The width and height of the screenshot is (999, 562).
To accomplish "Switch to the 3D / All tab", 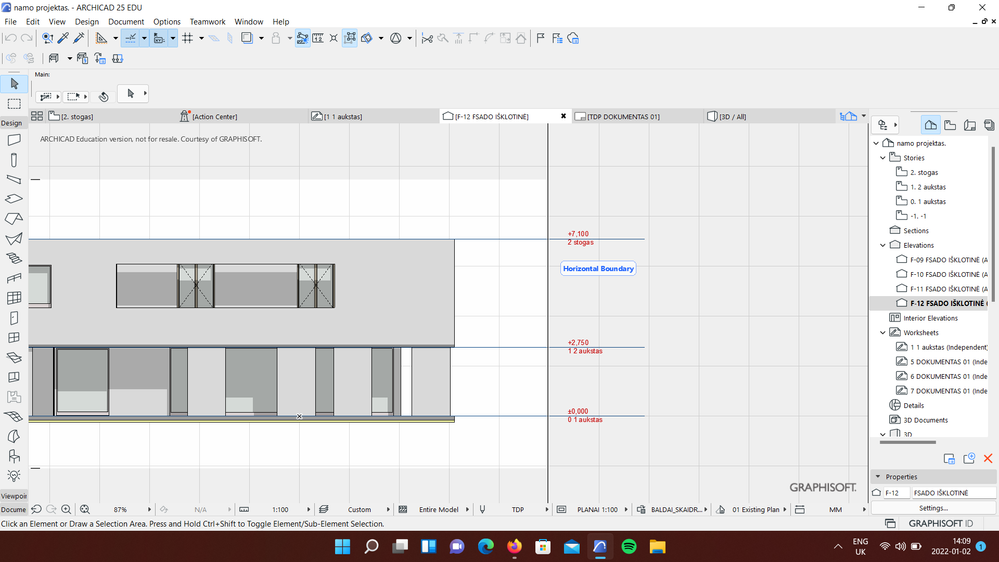I will [733, 116].
